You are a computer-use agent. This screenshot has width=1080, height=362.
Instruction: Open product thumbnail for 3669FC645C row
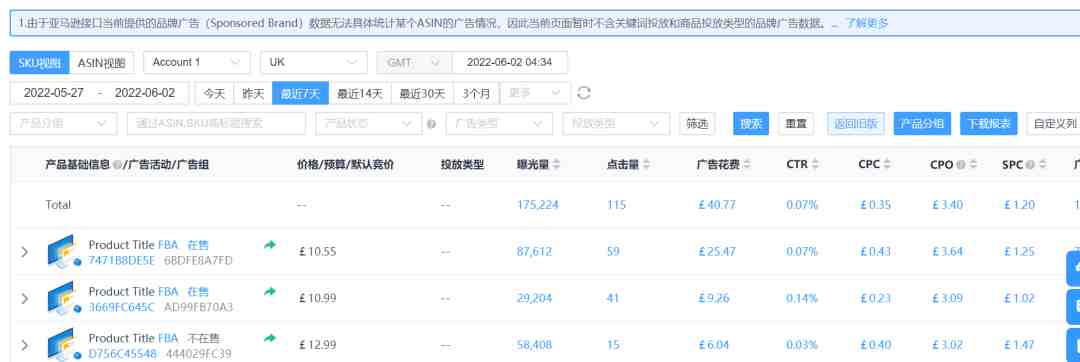pyautogui.click(x=65, y=299)
